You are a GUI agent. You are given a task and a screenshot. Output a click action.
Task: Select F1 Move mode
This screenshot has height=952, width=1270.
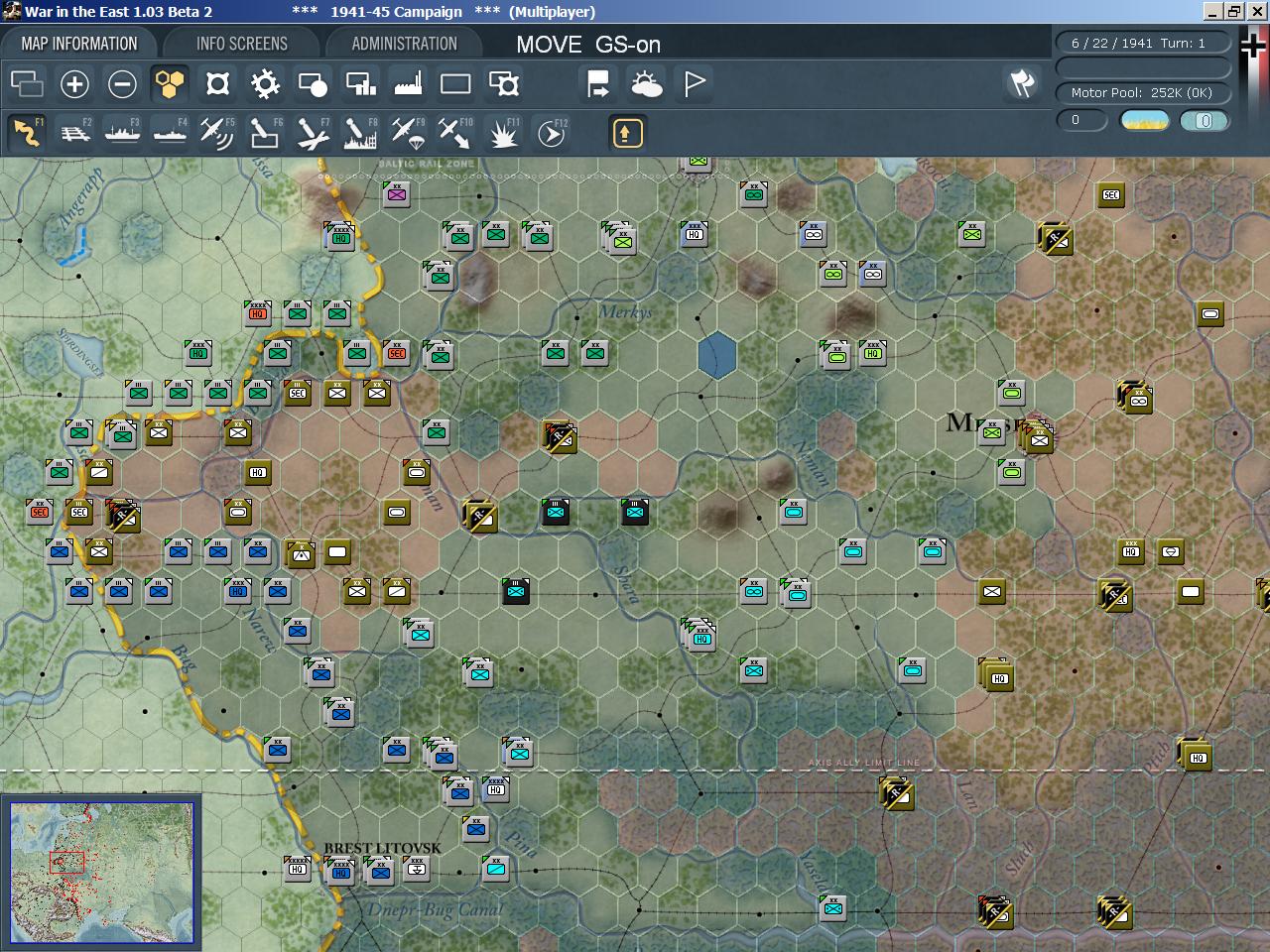pos(27,133)
